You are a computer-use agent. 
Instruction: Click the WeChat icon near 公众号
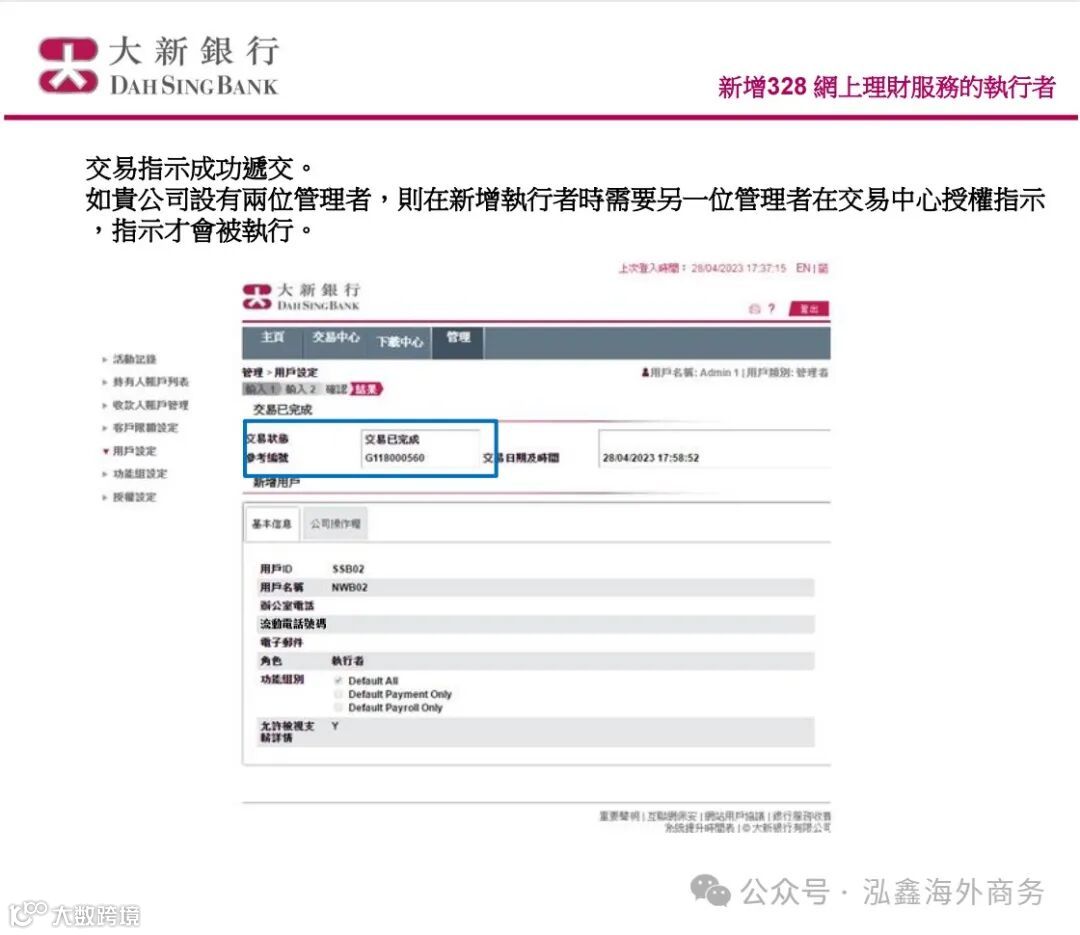point(710,891)
